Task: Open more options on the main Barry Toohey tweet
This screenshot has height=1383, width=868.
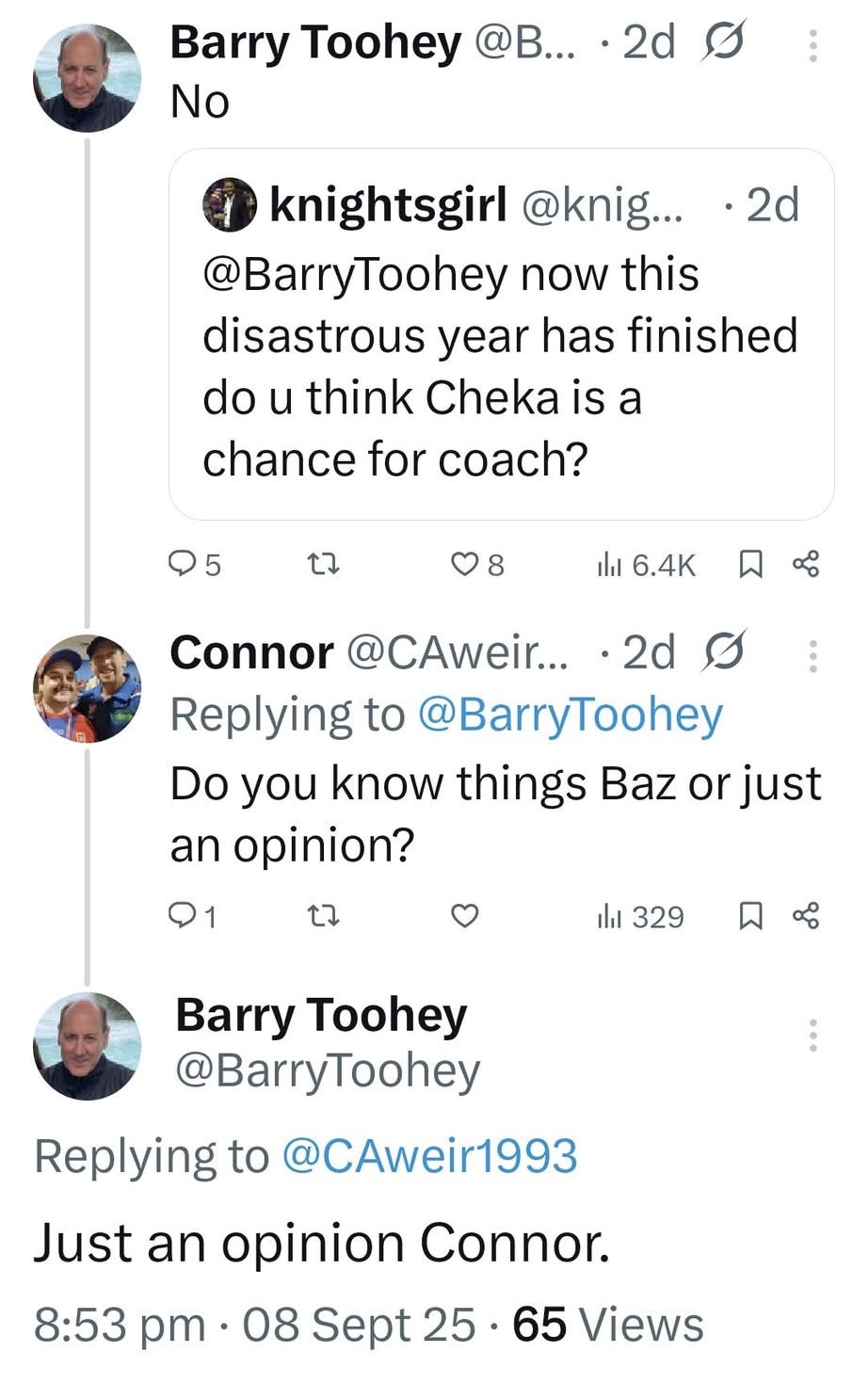Action: (813, 1036)
